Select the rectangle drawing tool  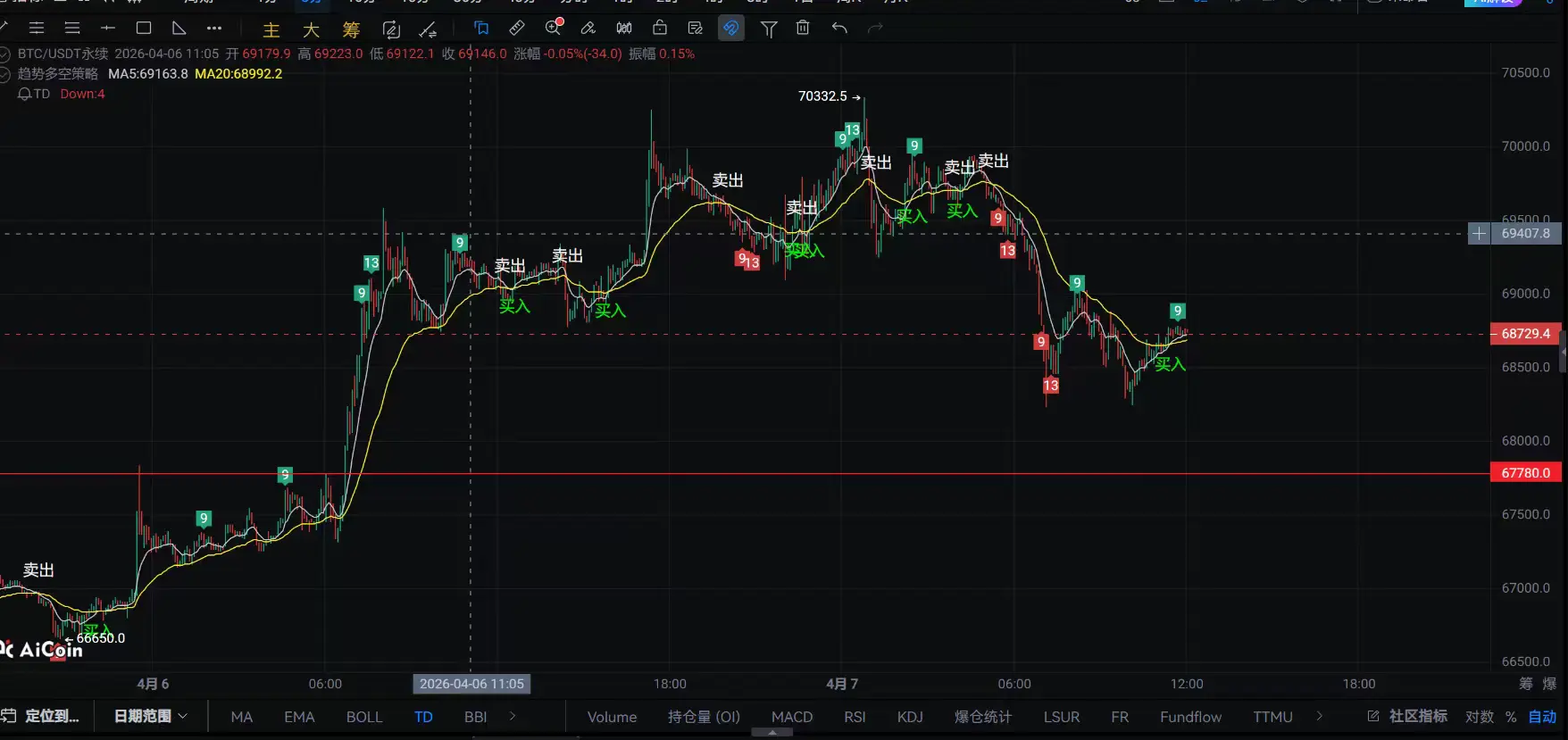144,29
